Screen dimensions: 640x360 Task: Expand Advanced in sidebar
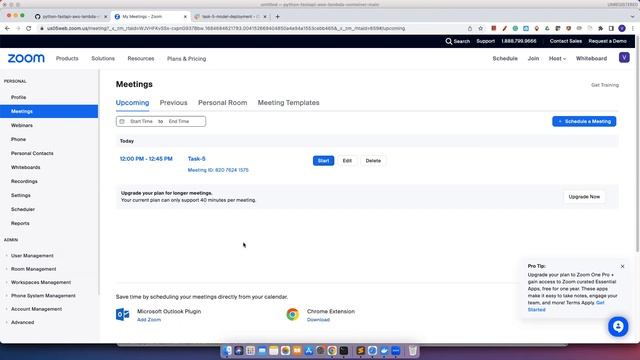tap(22, 322)
